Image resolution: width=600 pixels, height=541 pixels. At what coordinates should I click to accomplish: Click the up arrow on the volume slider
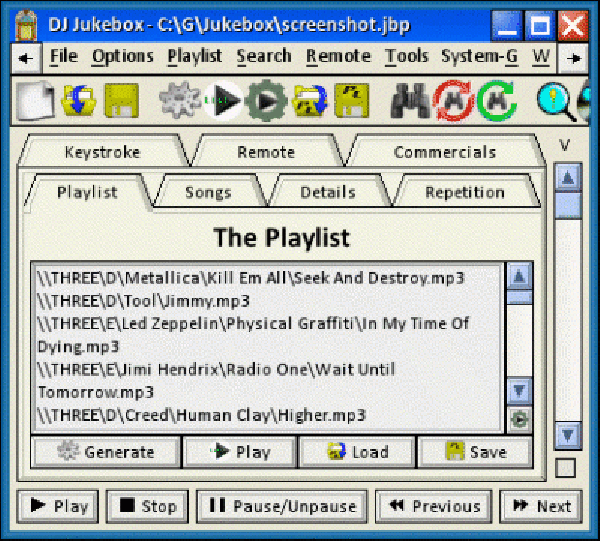pyautogui.click(x=567, y=179)
